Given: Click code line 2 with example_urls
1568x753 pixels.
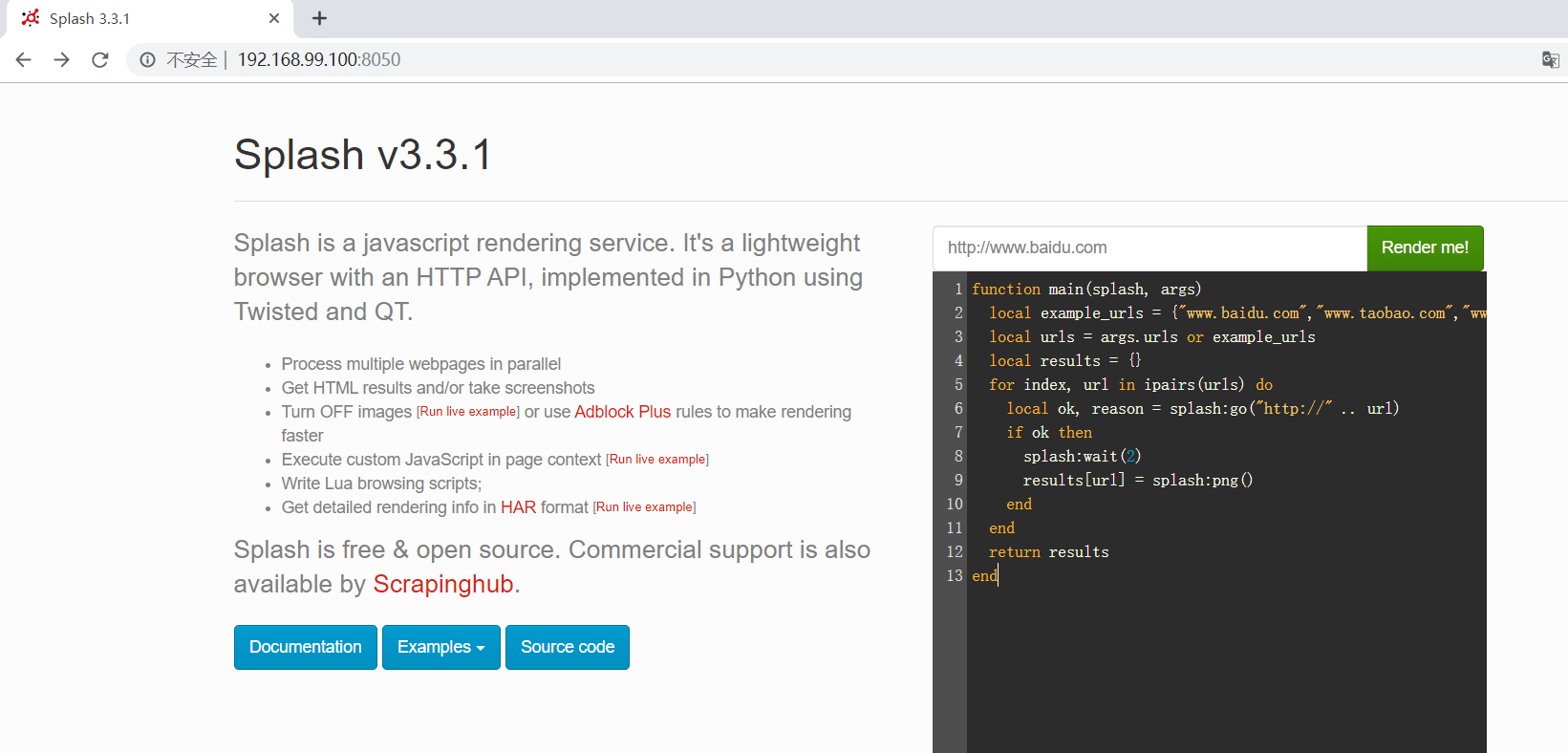Looking at the screenshot, I should 1237,312.
